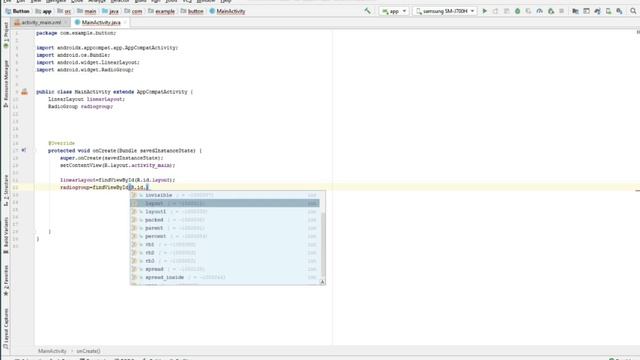Viewport: 640px width, 360px height.
Task: Click the 'RadioGroup radiogroup;' declaration line
Action: (80, 107)
